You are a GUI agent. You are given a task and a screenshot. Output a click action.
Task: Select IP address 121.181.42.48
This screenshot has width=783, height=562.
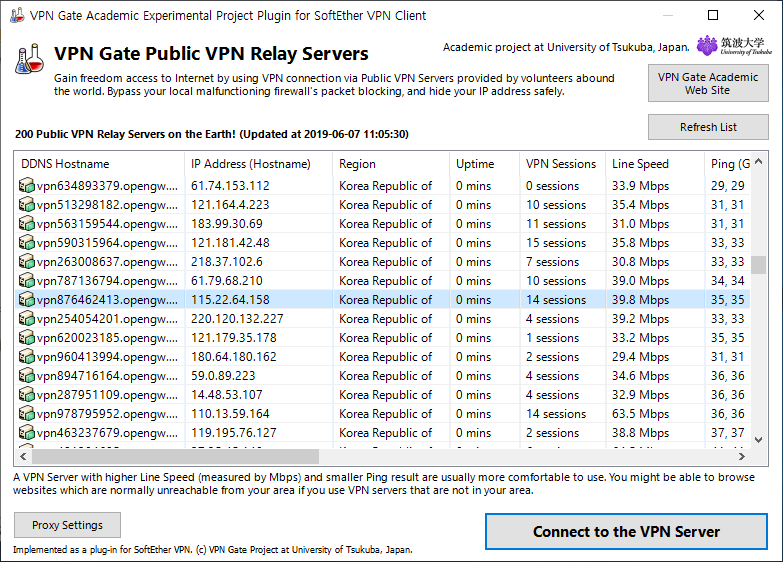click(x=230, y=243)
